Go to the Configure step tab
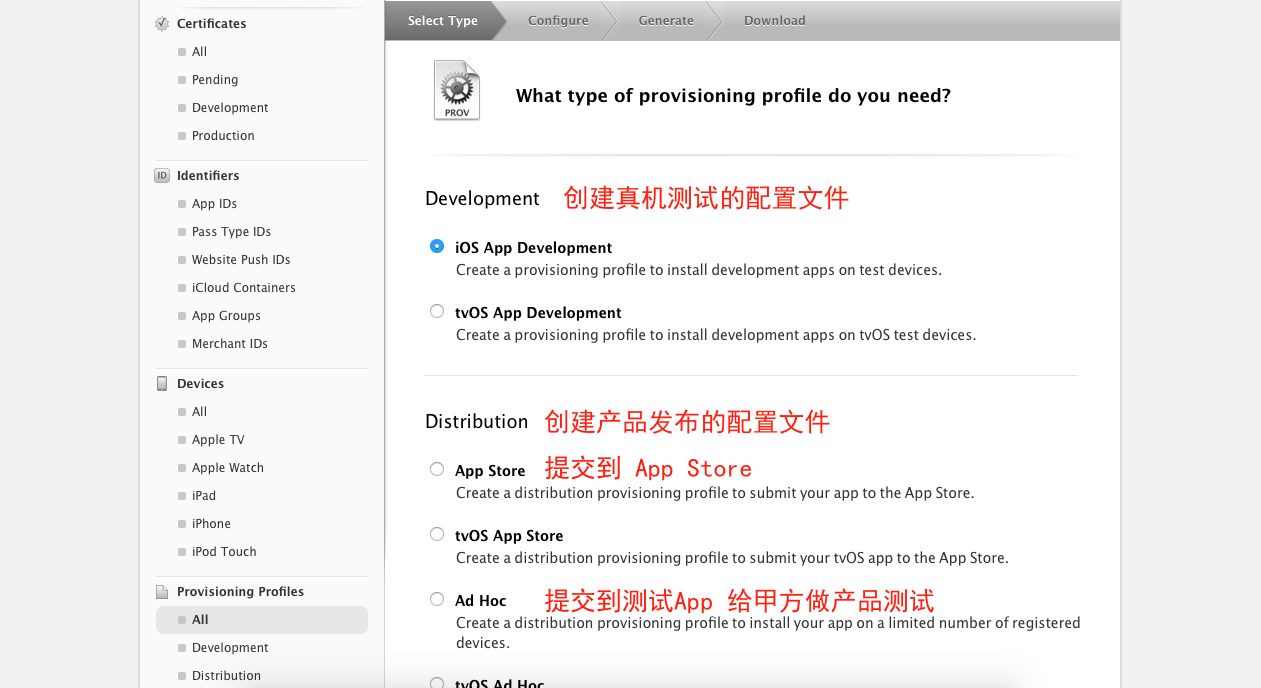 click(x=558, y=21)
